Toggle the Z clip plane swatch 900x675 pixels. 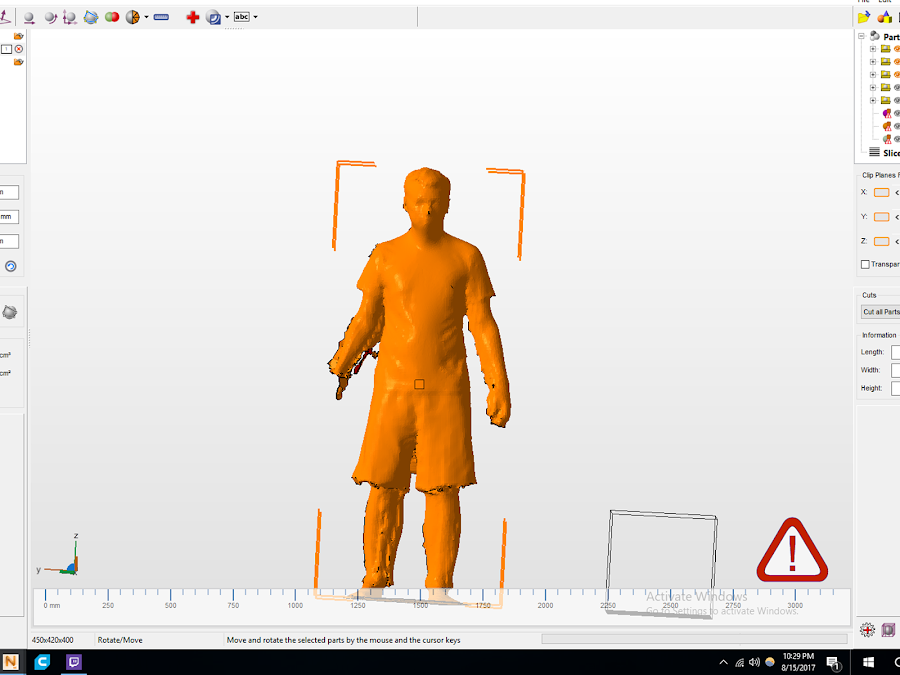881,241
